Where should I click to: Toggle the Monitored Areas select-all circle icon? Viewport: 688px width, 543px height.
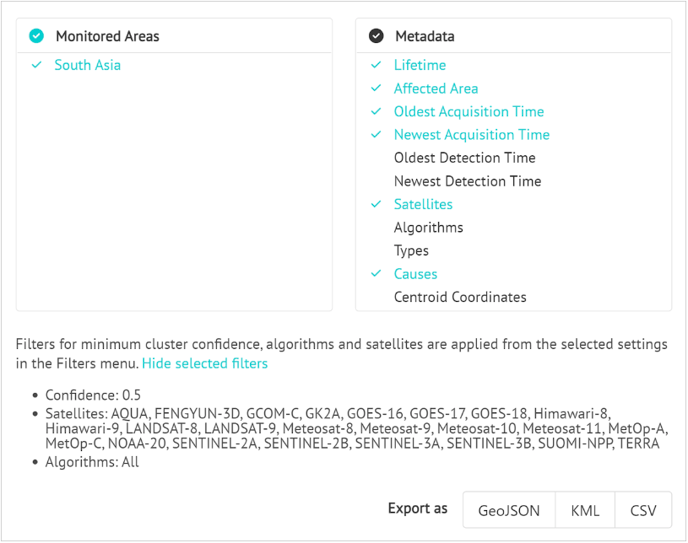(36, 36)
